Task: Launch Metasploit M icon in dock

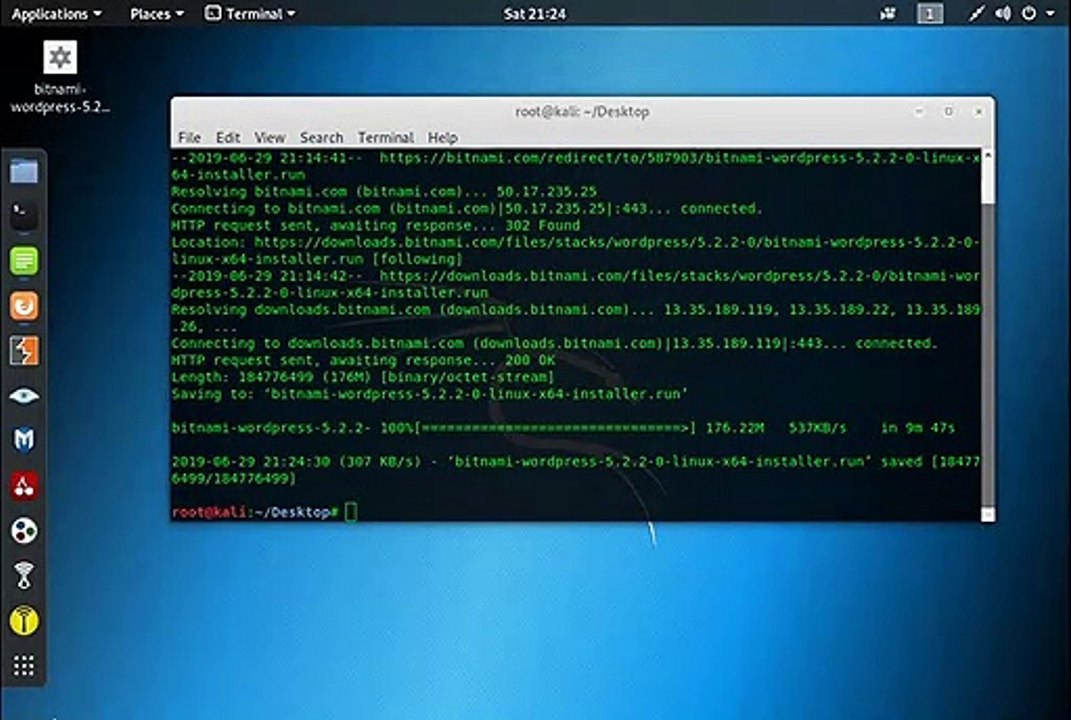Action: click(24, 441)
